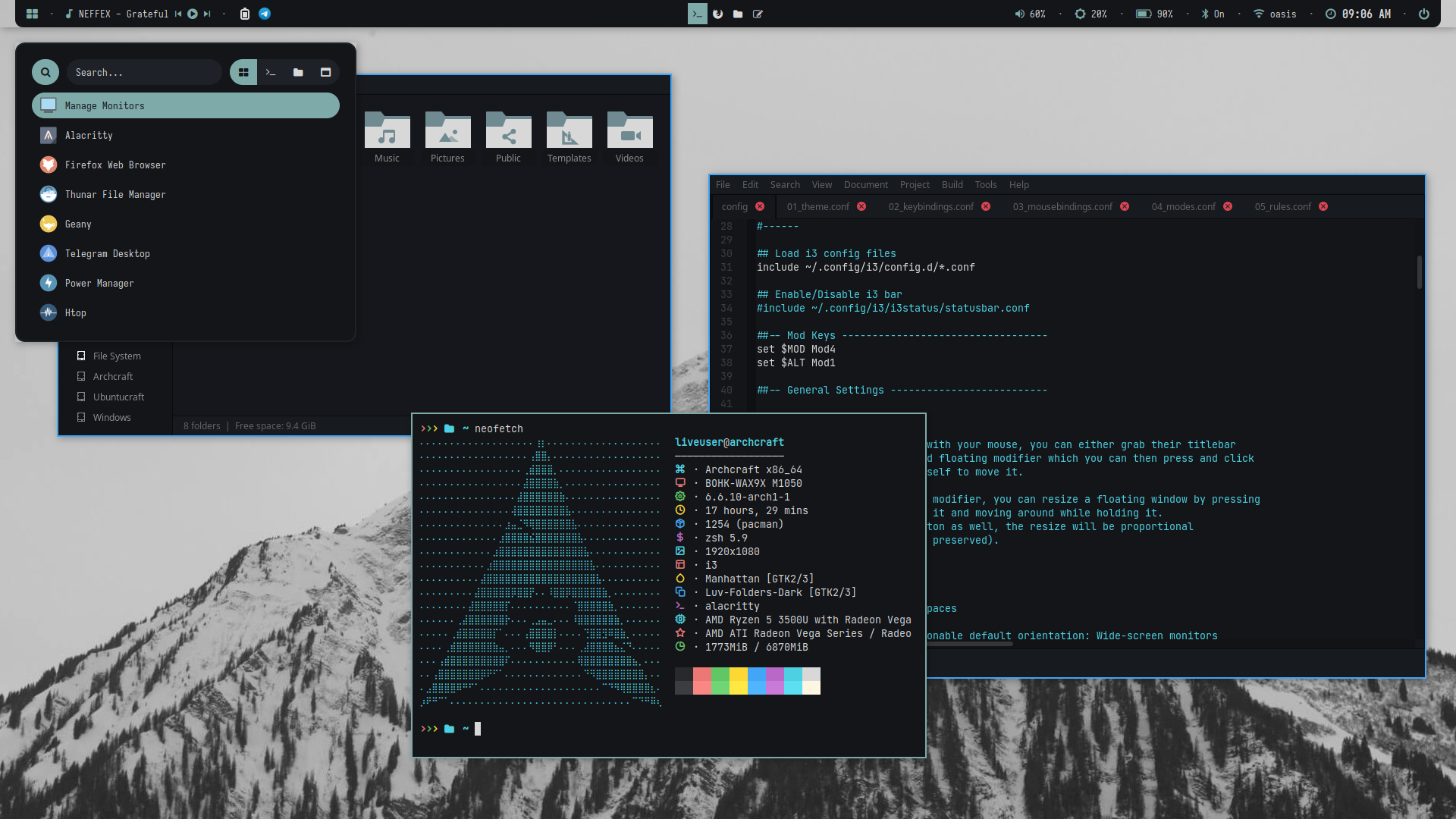The image size is (1456, 819).
Task: Launch Firefox Web Browser from launcher
Action: coord(115,165)
